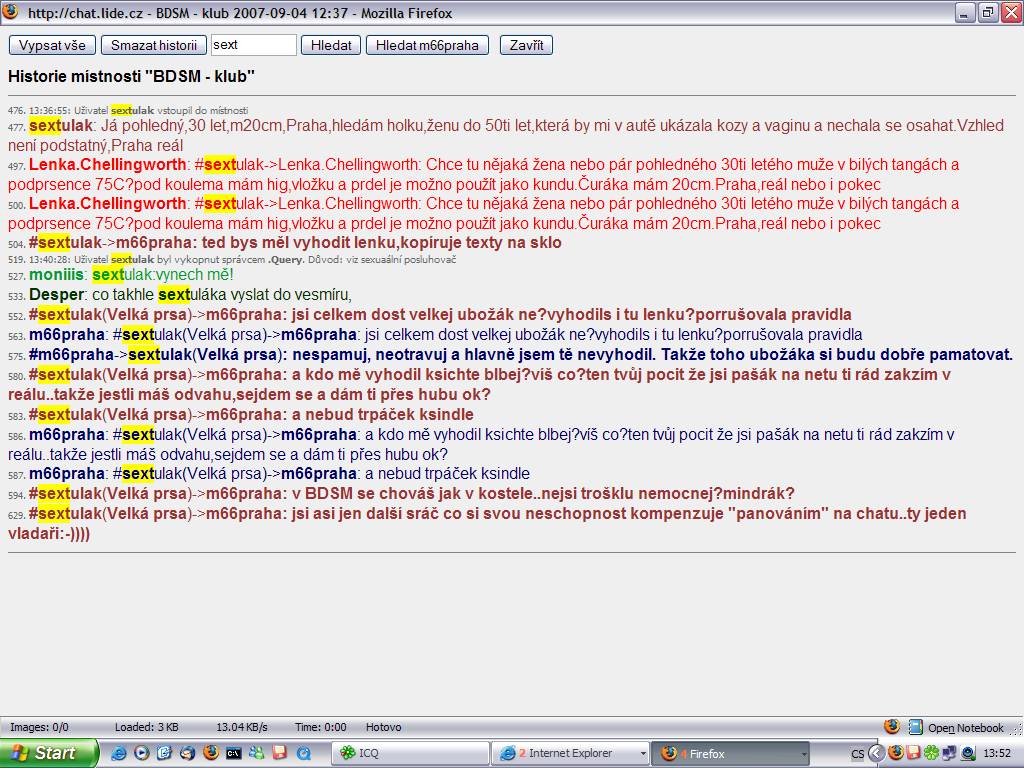Launch Thunderbird from the quick launch bar
The image size is (1024, 768).
(187, 753)
